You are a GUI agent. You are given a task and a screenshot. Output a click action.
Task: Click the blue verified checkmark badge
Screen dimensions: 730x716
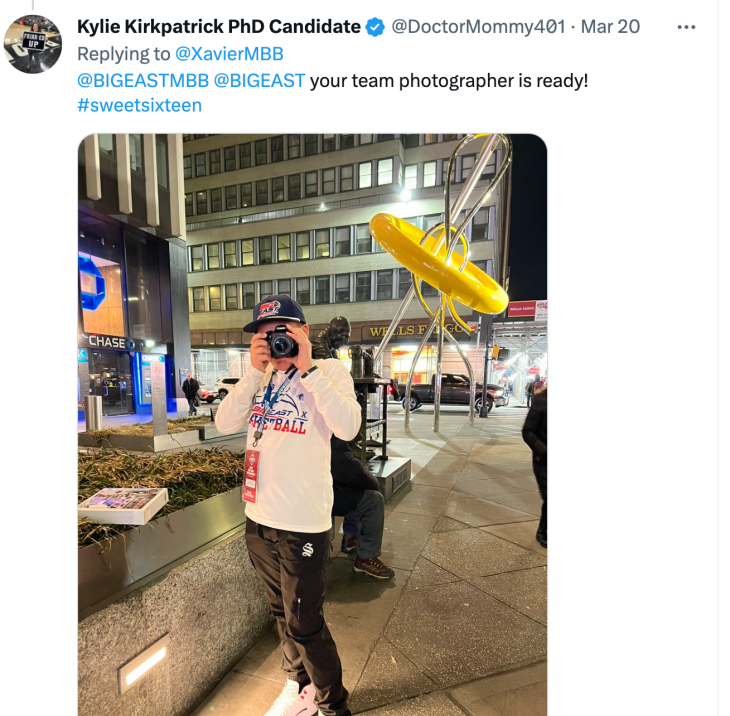[x=375, y=27]
